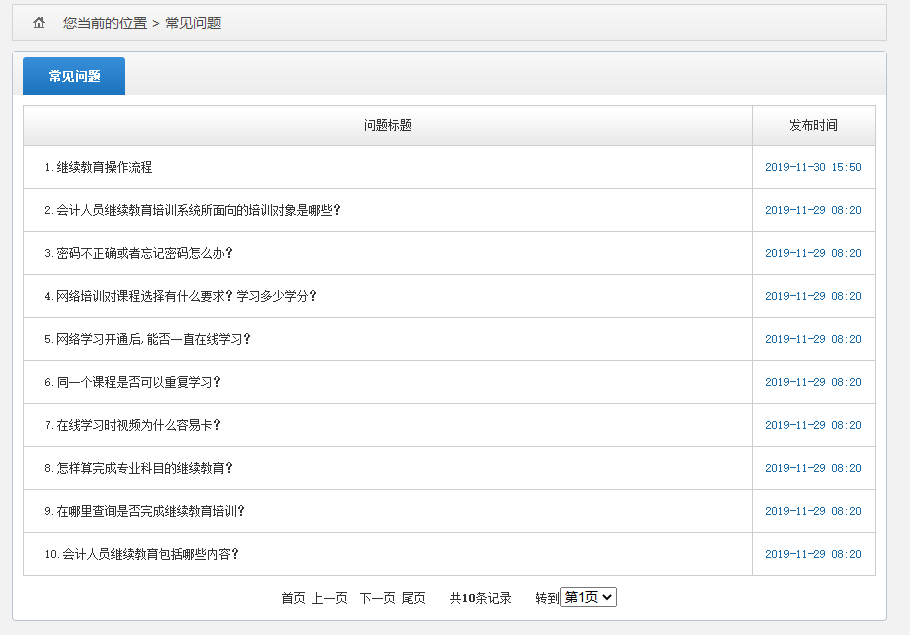Jump to 尾页 in pagination
The height and width of the screenshot is (635, 910).
point(413,598)
